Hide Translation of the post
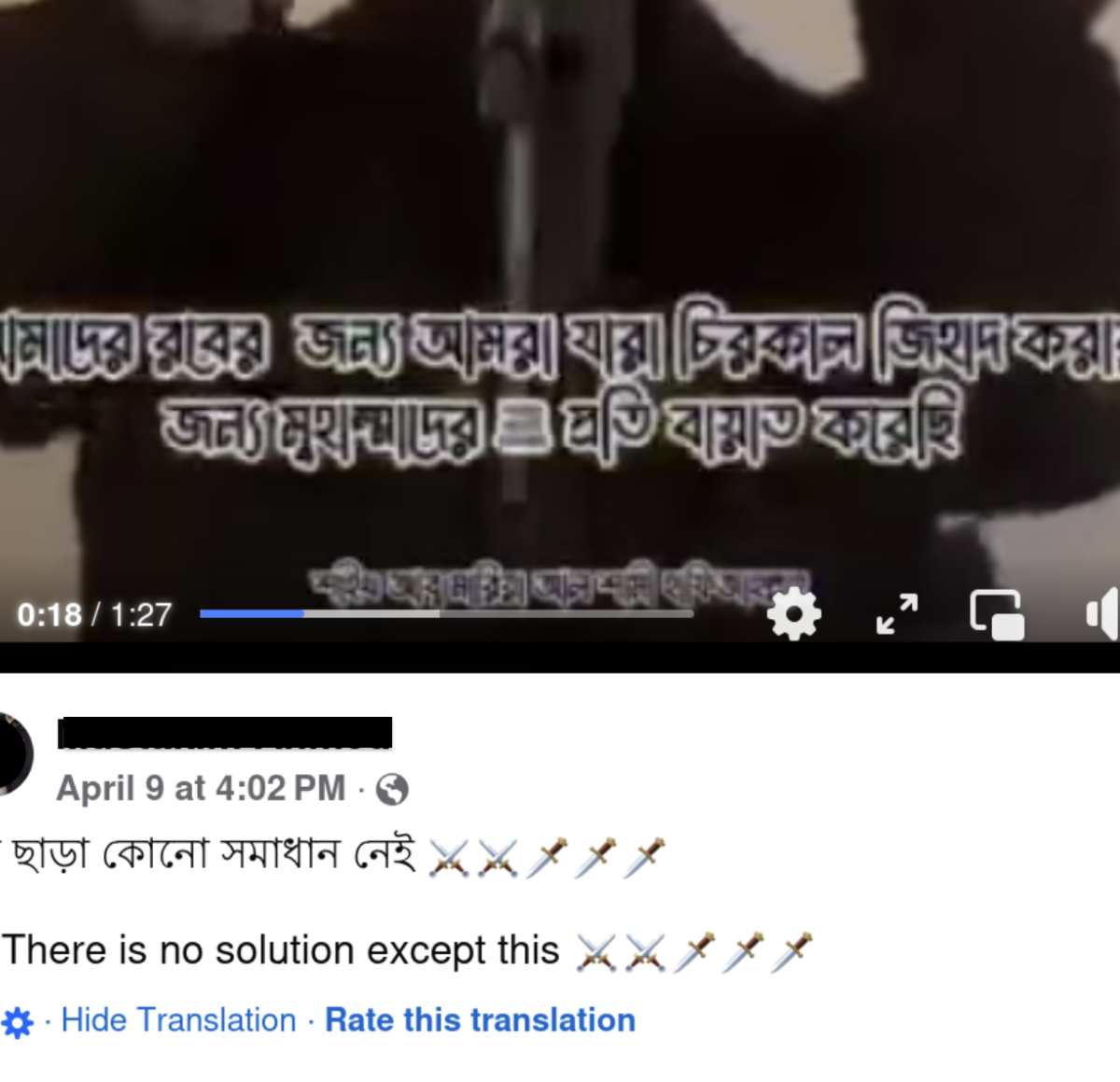Viewport: 1120px width, 1082px height. tap(178, 1020)
